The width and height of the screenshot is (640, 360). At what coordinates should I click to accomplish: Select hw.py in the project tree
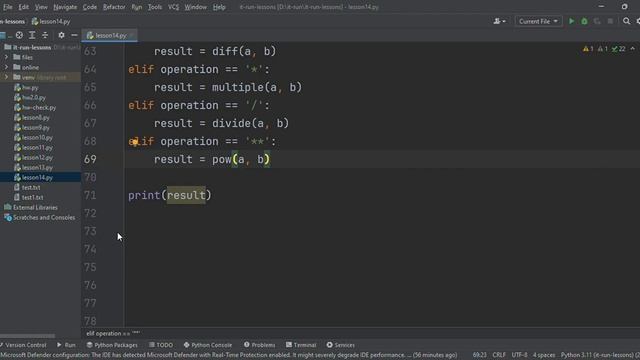coord(27,87)
